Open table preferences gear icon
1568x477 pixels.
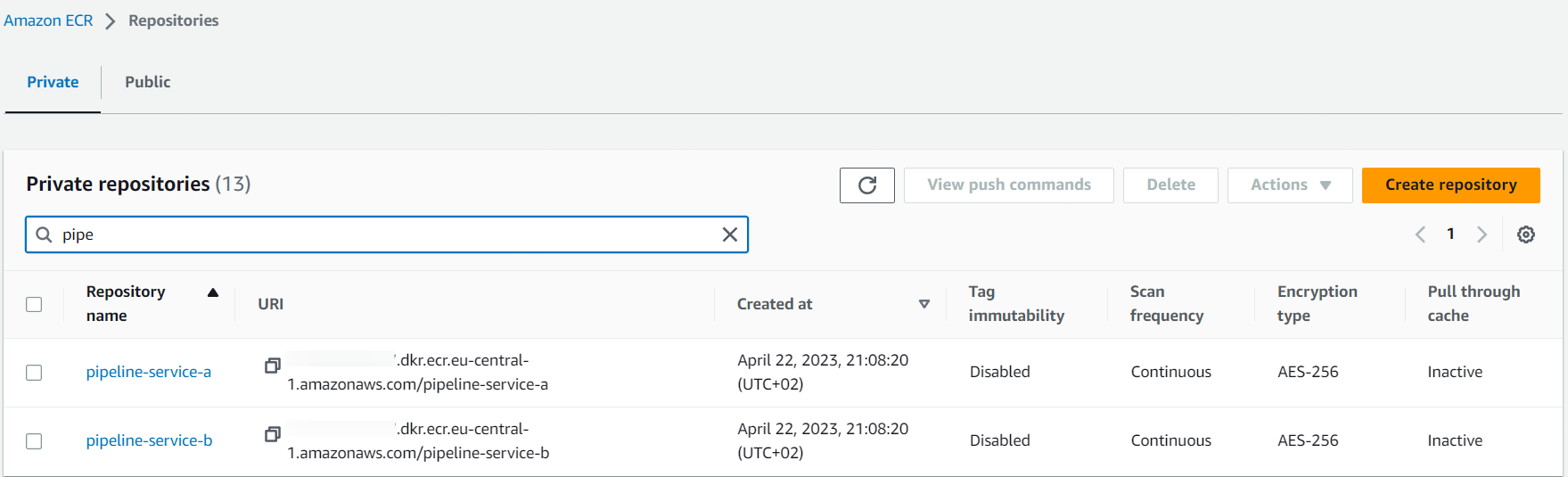(1526, 234)
